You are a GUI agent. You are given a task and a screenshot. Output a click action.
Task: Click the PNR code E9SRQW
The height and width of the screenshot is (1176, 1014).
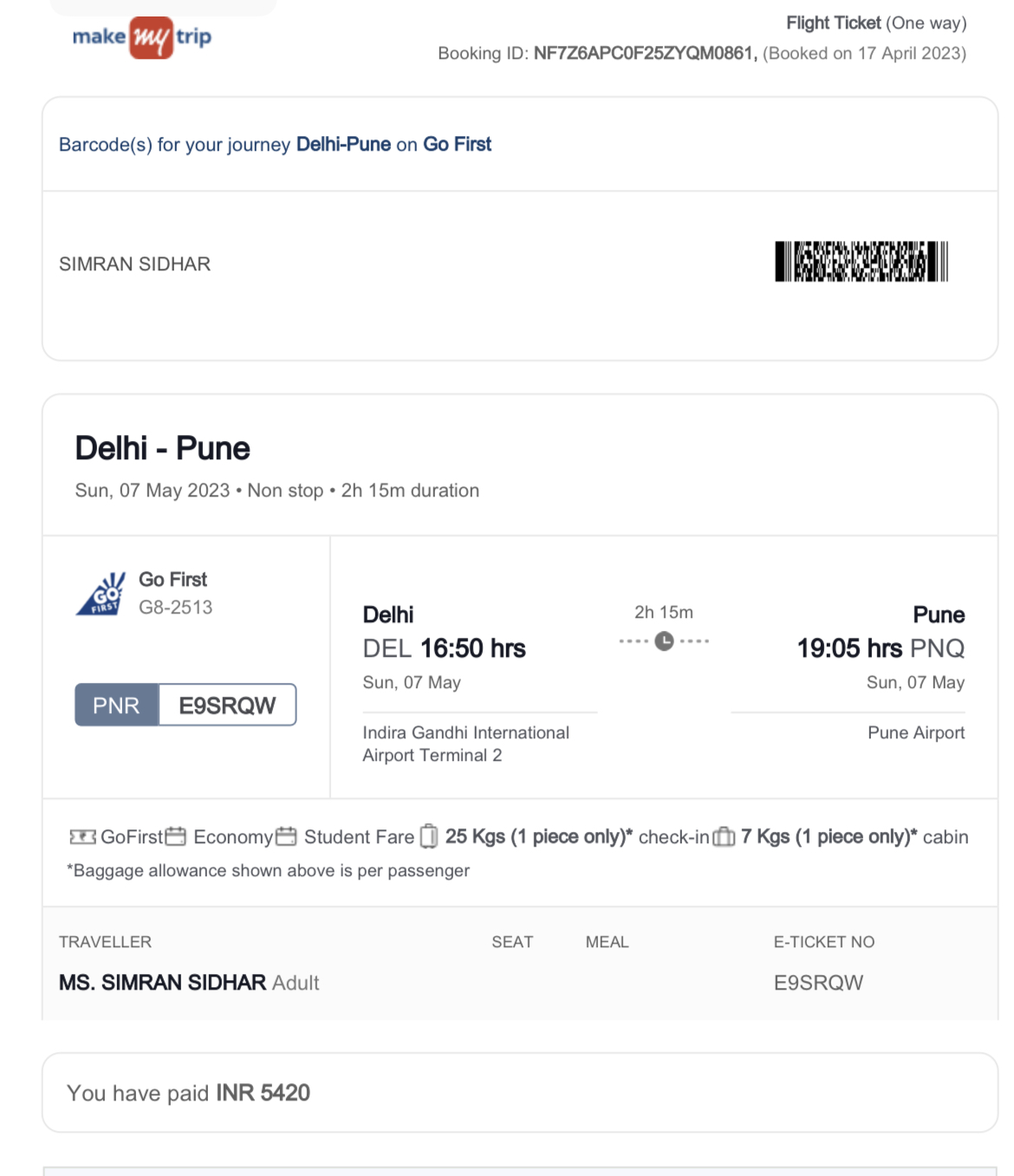[x=227, y=705]
